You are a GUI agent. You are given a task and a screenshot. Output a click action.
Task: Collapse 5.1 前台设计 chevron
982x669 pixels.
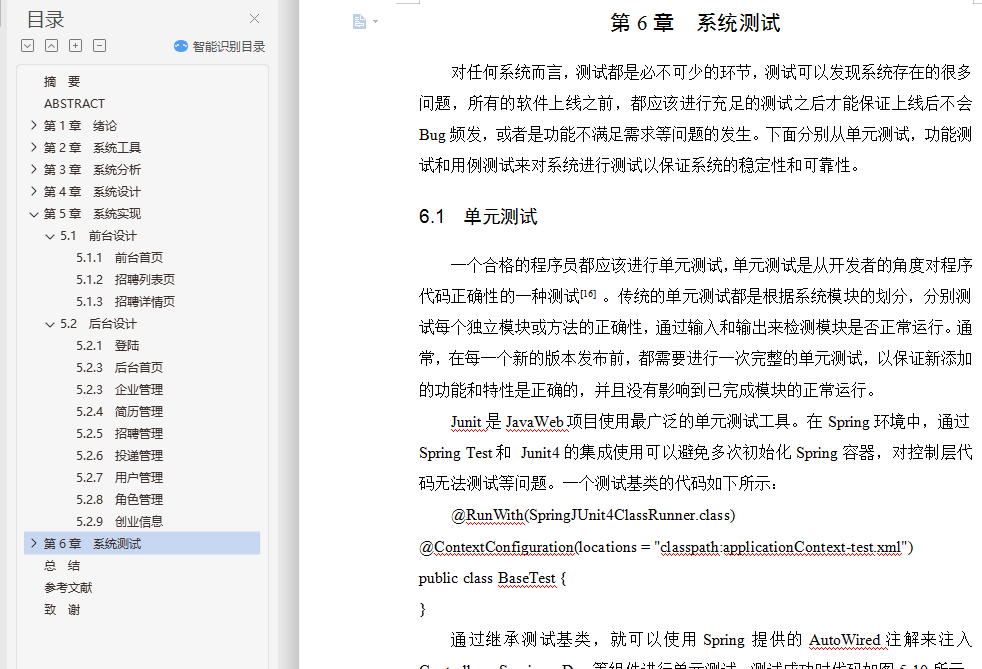[x=50, y=236]
